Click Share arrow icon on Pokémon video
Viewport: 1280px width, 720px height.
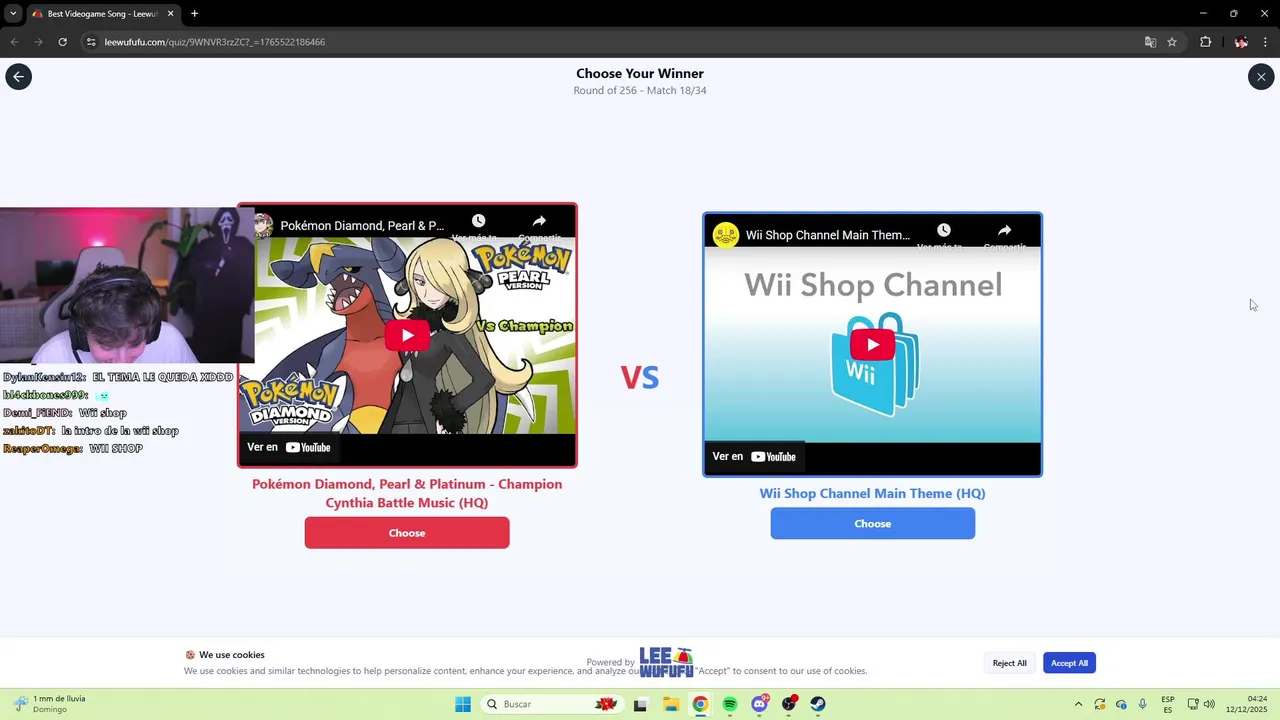click(x=539, y=221)
